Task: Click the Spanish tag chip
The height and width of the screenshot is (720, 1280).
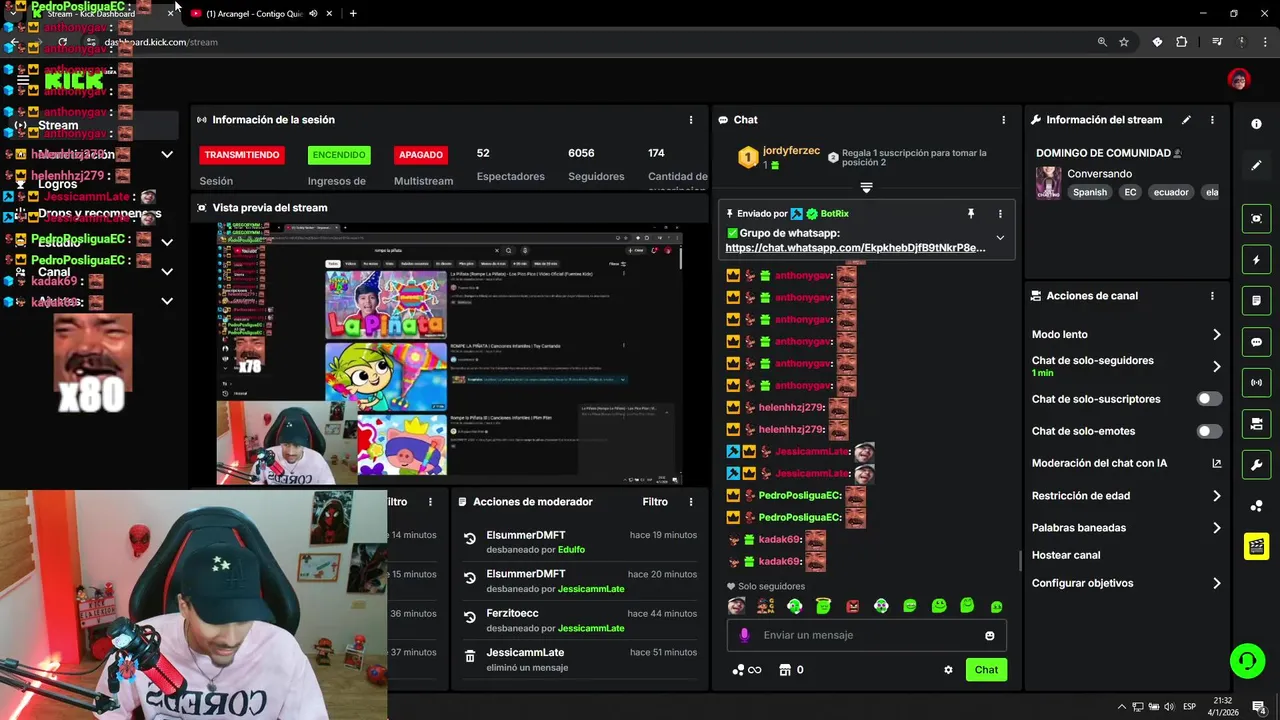Action: (1090, 192)
